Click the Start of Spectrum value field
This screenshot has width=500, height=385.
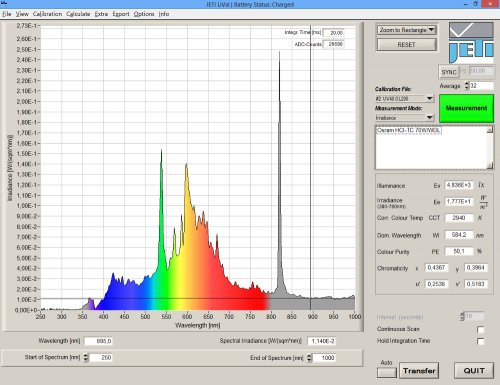pos(101,358)
